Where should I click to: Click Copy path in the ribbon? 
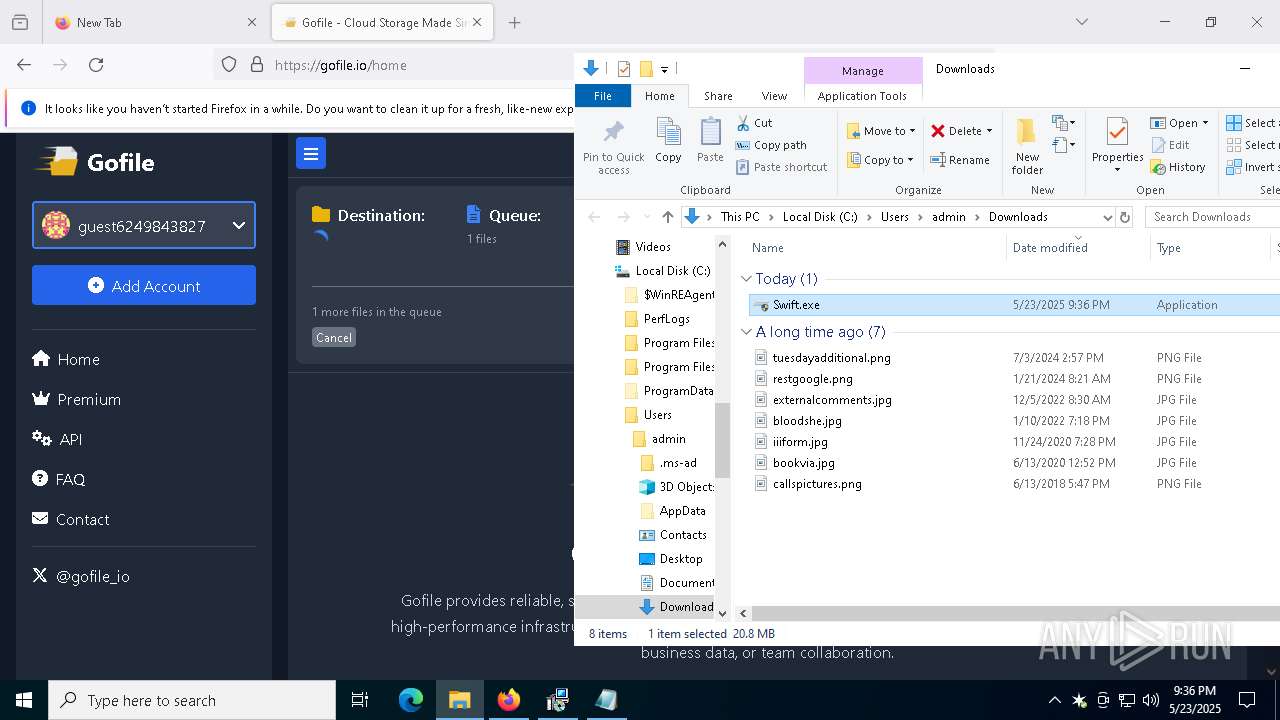(x=771, y=145)
